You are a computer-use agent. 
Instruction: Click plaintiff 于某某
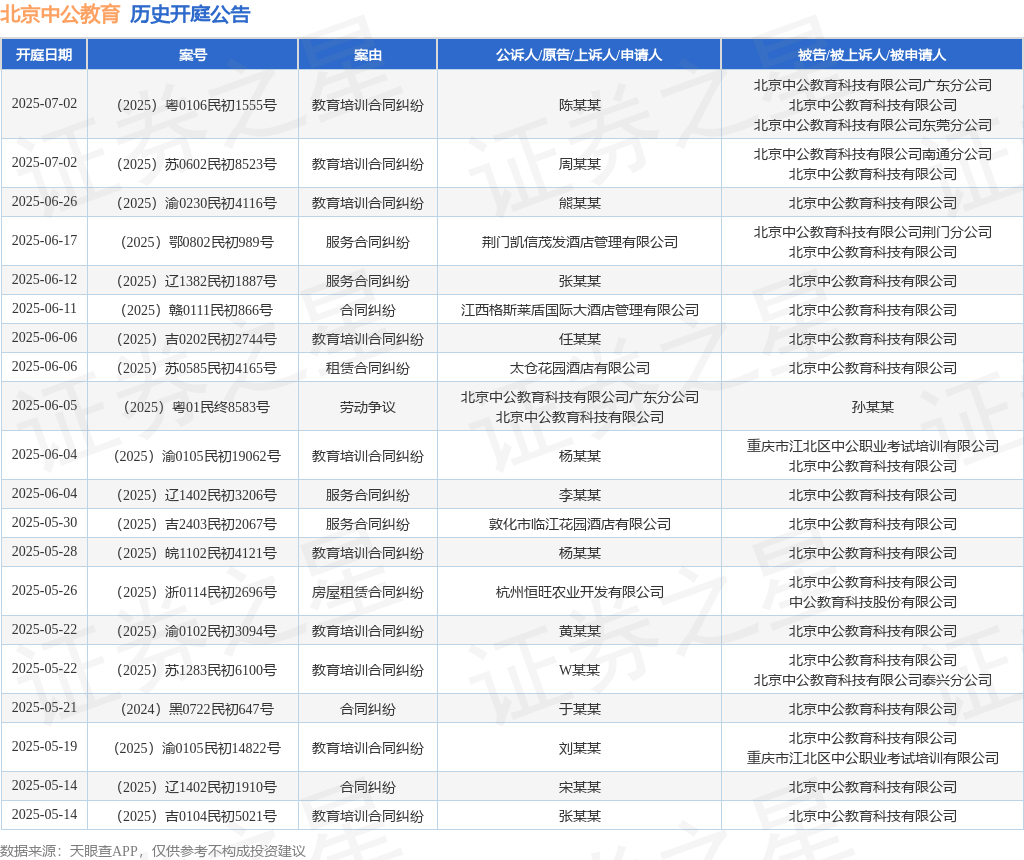tap(579, 709)
